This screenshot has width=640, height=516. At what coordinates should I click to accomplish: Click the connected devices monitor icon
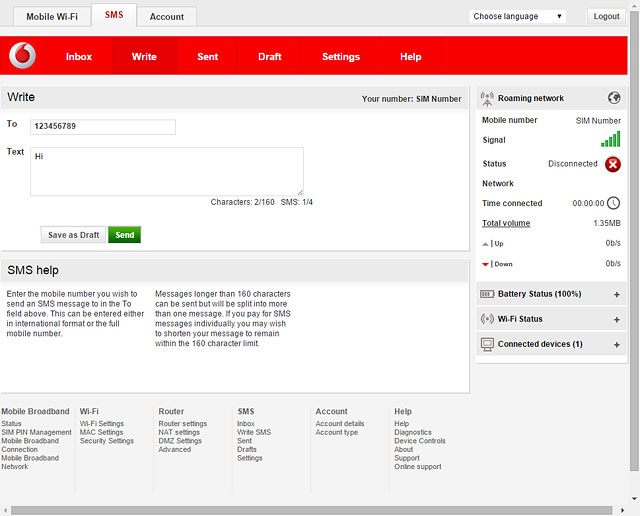point(488,344)
